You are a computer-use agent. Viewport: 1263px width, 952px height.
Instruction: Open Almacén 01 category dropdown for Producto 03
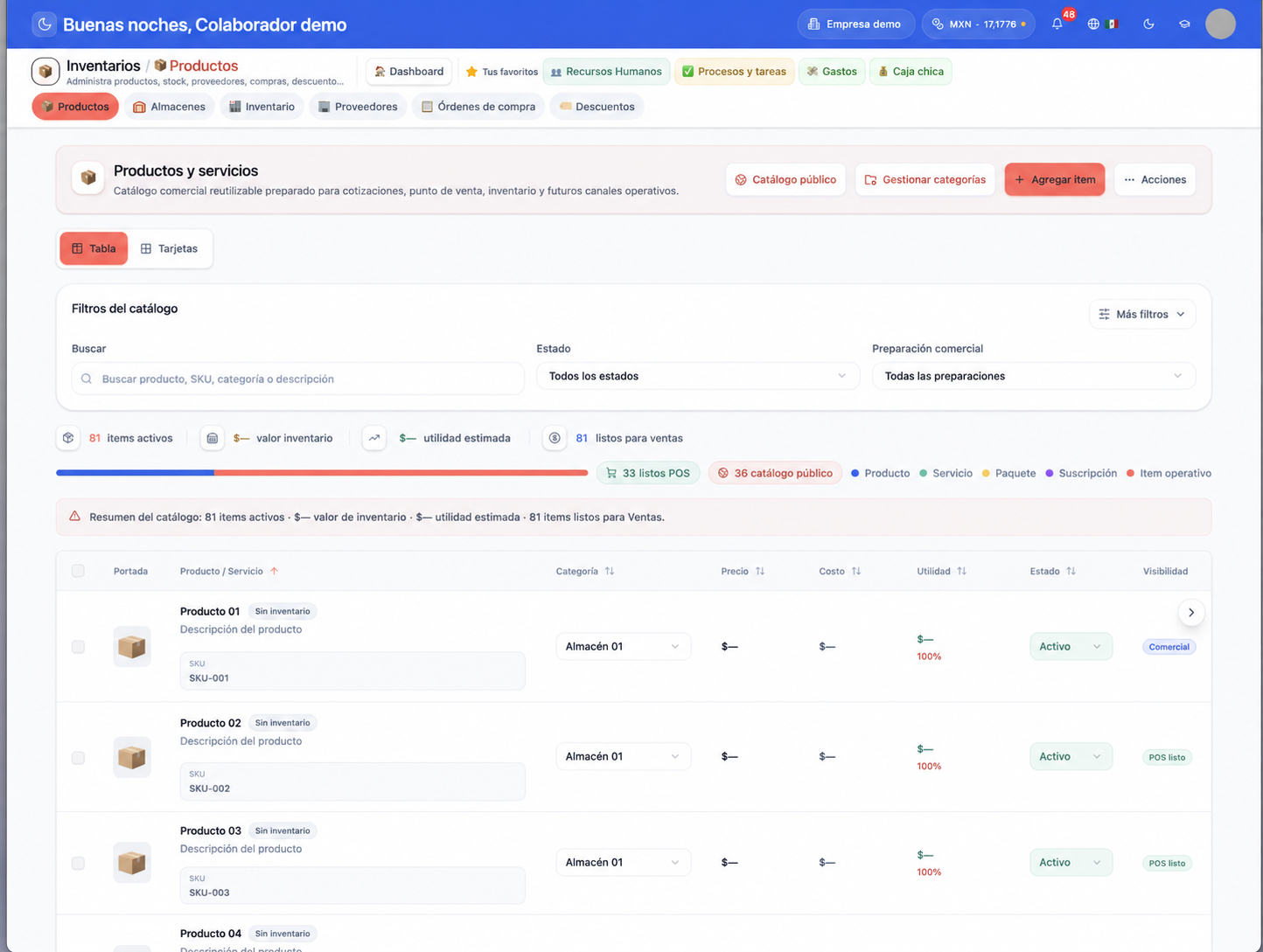(623, 863)
